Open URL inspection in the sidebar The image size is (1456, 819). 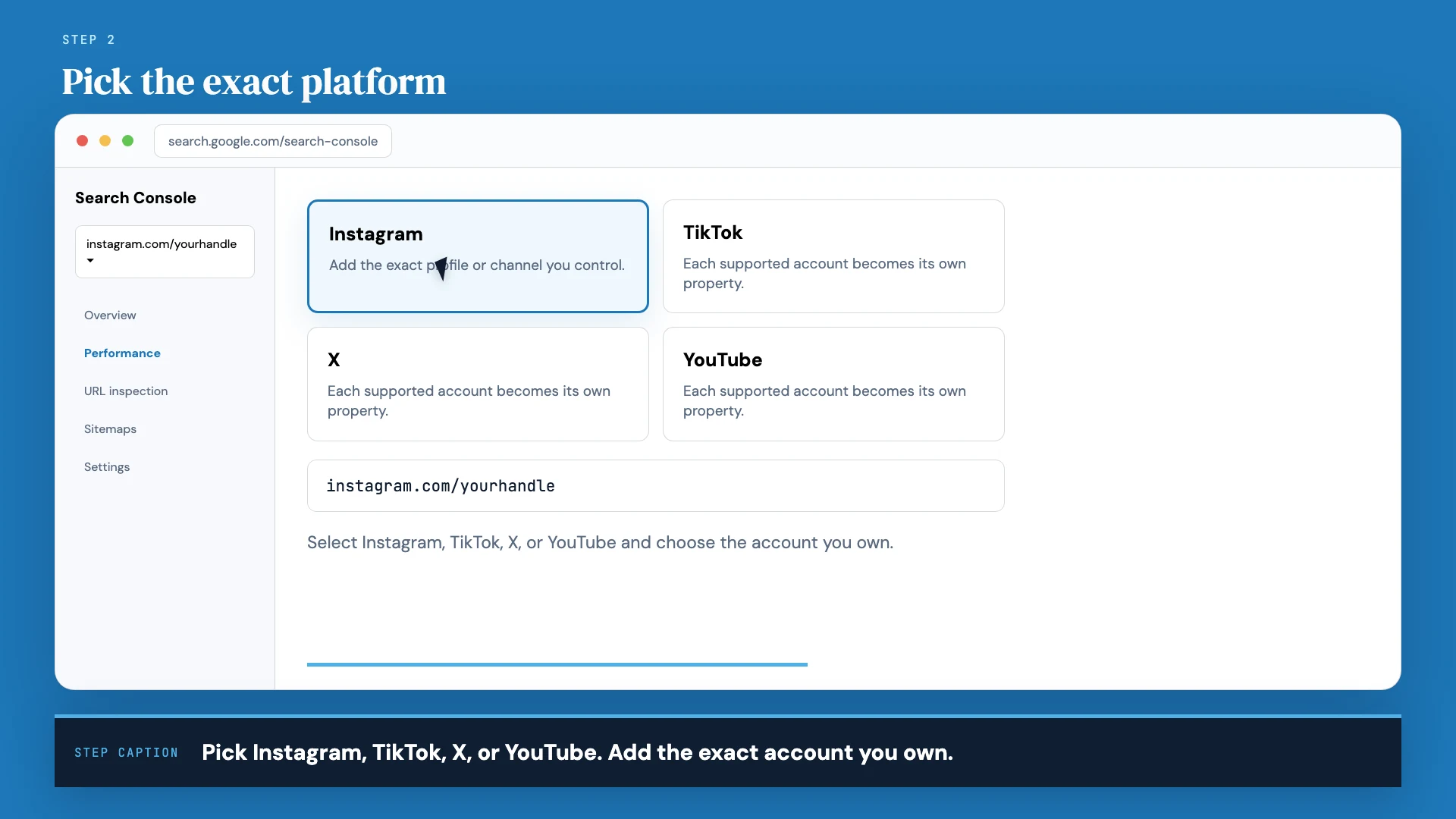tap(126, 391)
